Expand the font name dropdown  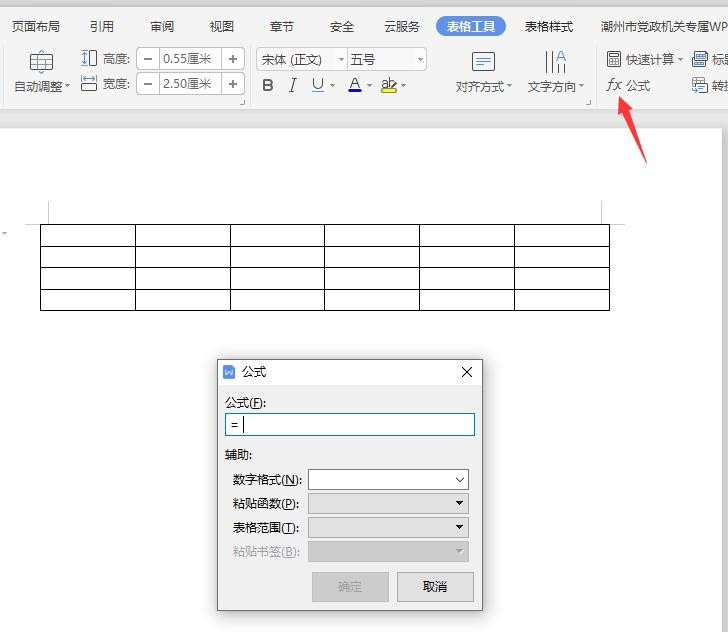tap(341, 60)
